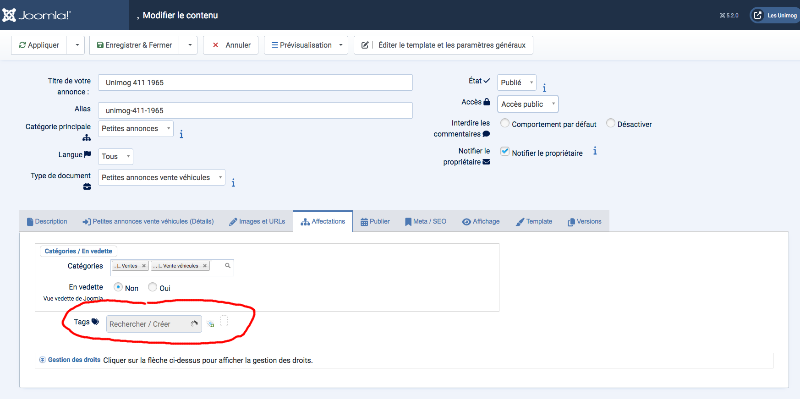Click the Joomla! logo

point(37,15)
